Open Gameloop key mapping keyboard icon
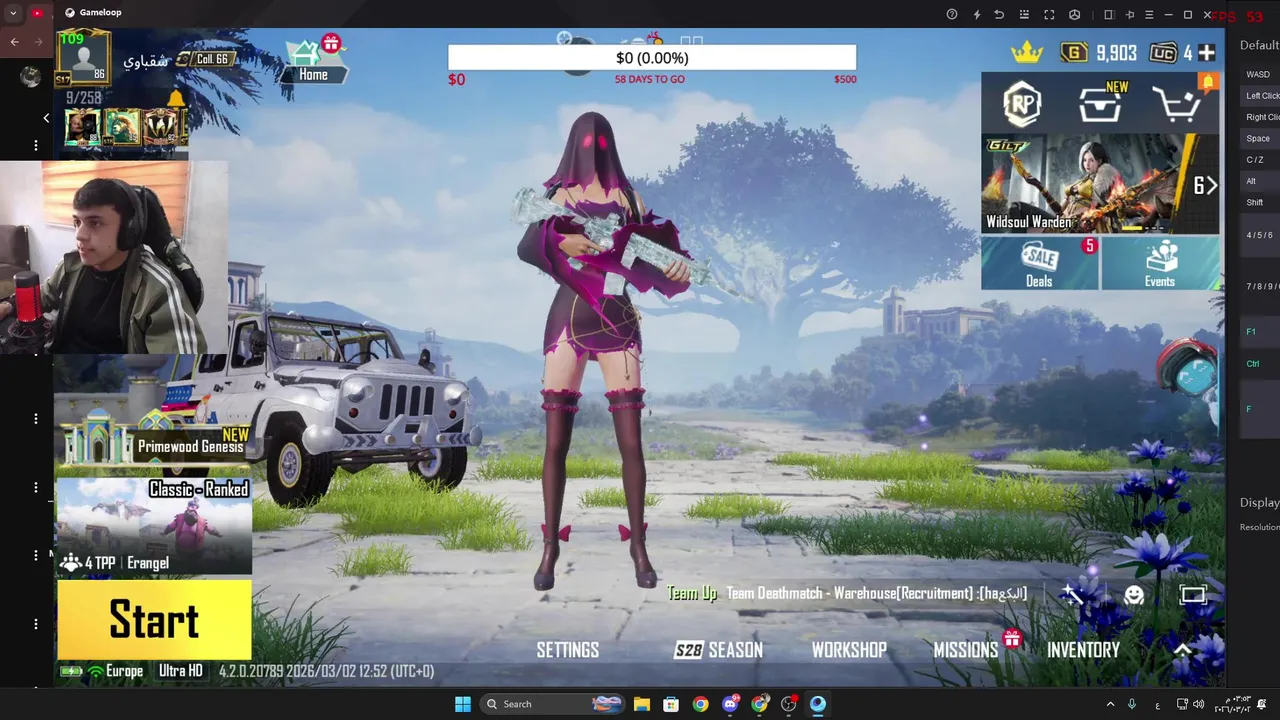1280x720 pixels. [1024, 14]
